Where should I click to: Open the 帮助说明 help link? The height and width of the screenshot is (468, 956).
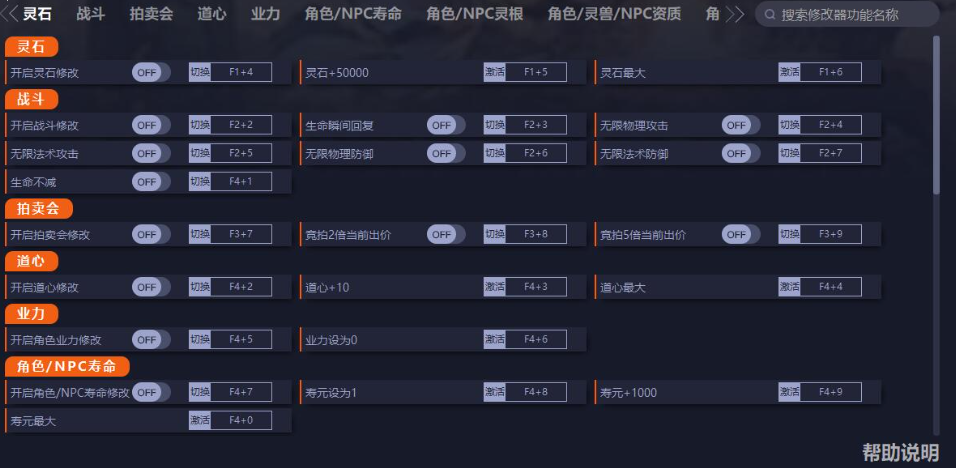(x=901, y=452)
